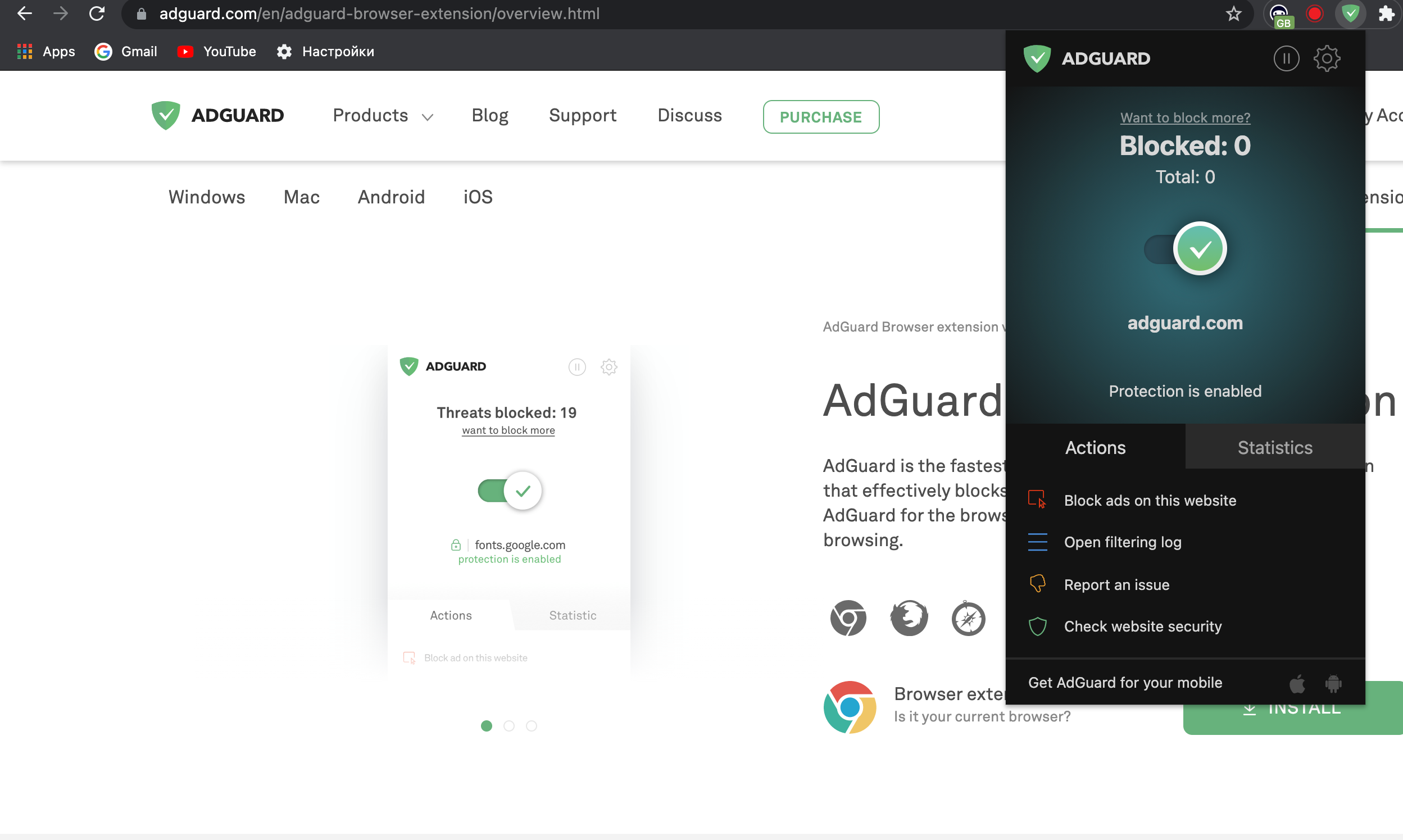Open the Support navigation menu item
1403x840 pixels.
pyautogui.click(x=582, y=115)
